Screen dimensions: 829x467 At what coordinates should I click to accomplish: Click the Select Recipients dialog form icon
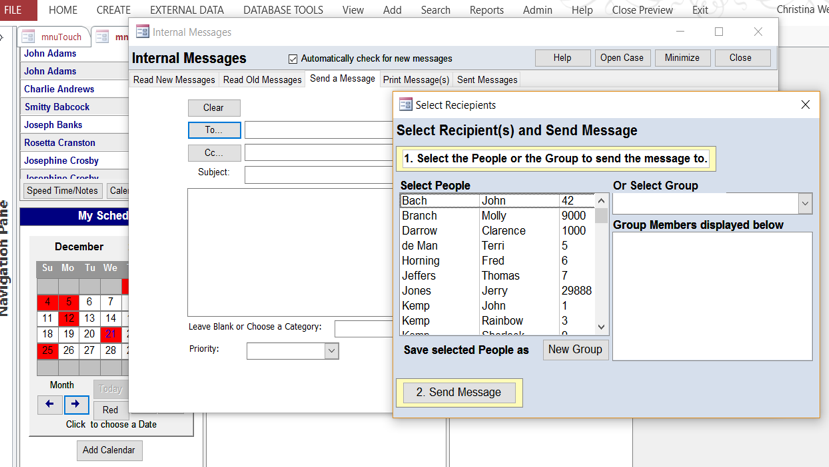coord(405,105)
